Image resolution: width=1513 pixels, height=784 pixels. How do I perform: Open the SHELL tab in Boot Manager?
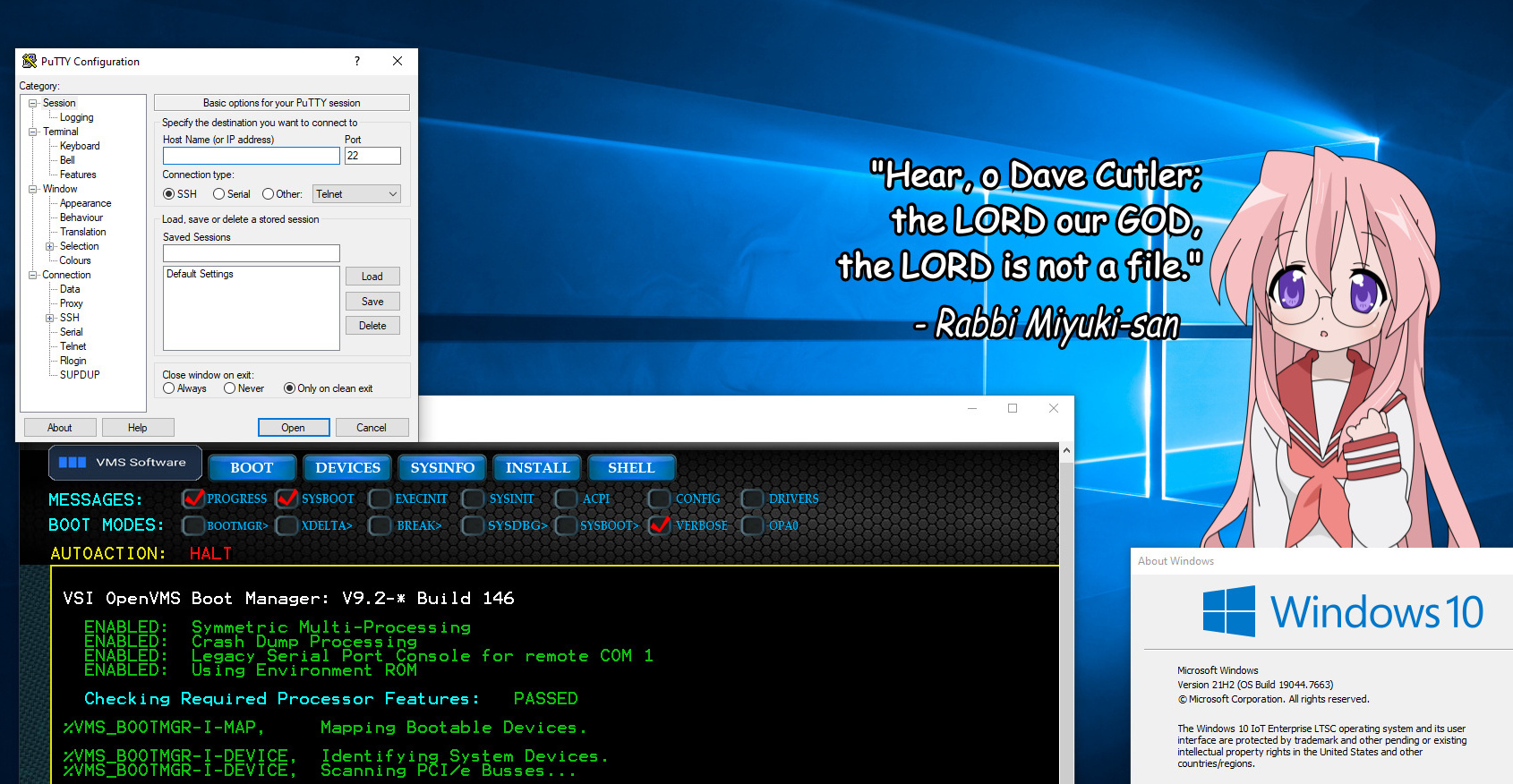pyautogui.click(x=631, y=468)
